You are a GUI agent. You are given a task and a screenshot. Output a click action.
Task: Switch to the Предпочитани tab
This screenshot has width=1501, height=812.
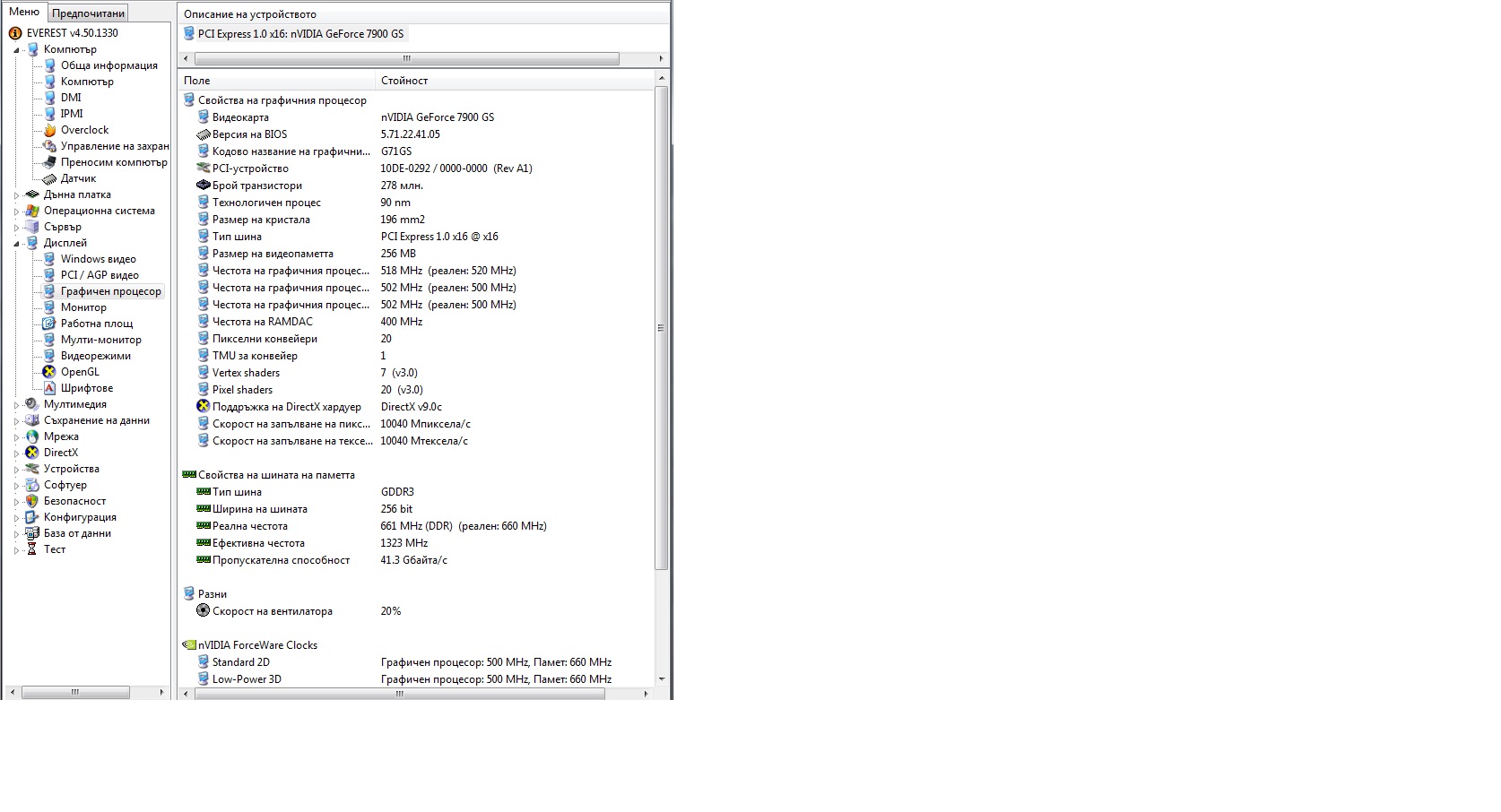pyautogui.click(x=88, y=13)
